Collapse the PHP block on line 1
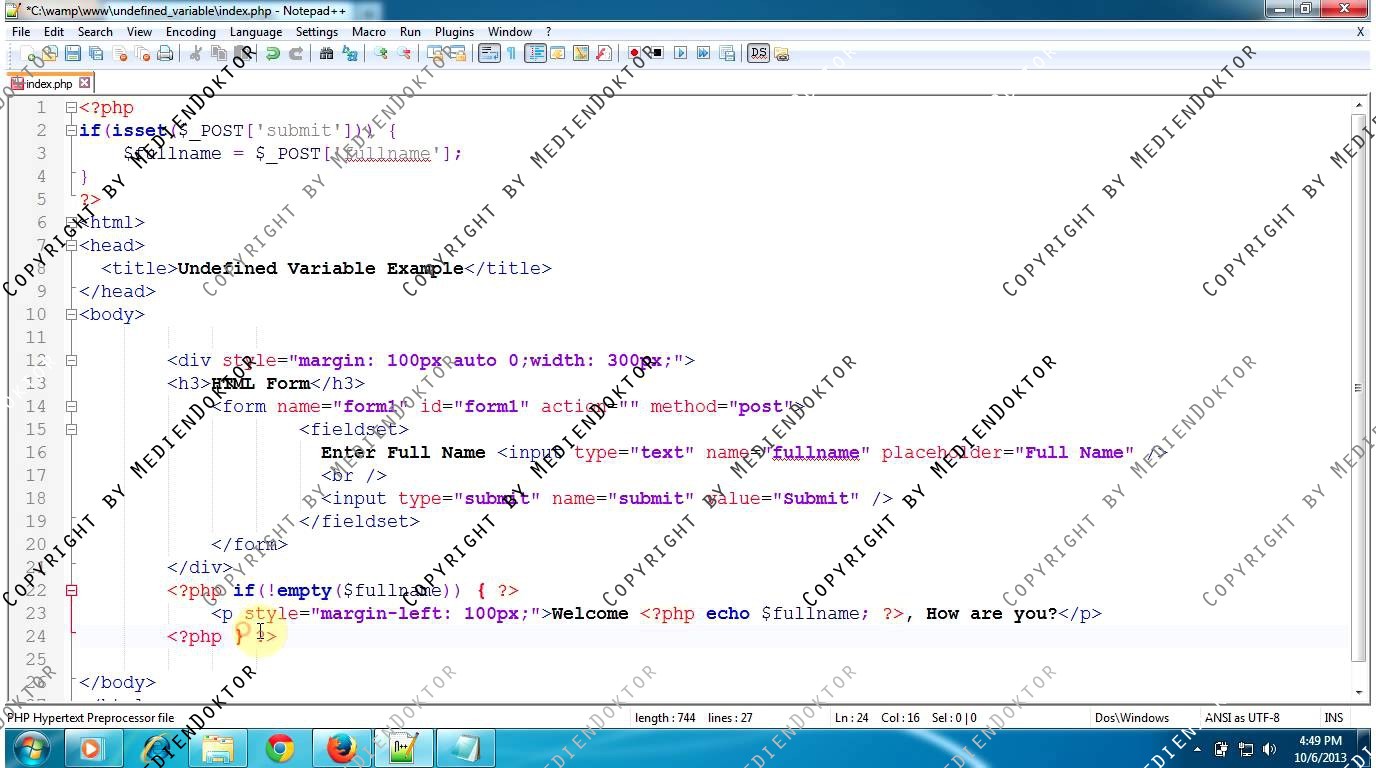The height and width of the screenshot is (768, 1376). 71,108
